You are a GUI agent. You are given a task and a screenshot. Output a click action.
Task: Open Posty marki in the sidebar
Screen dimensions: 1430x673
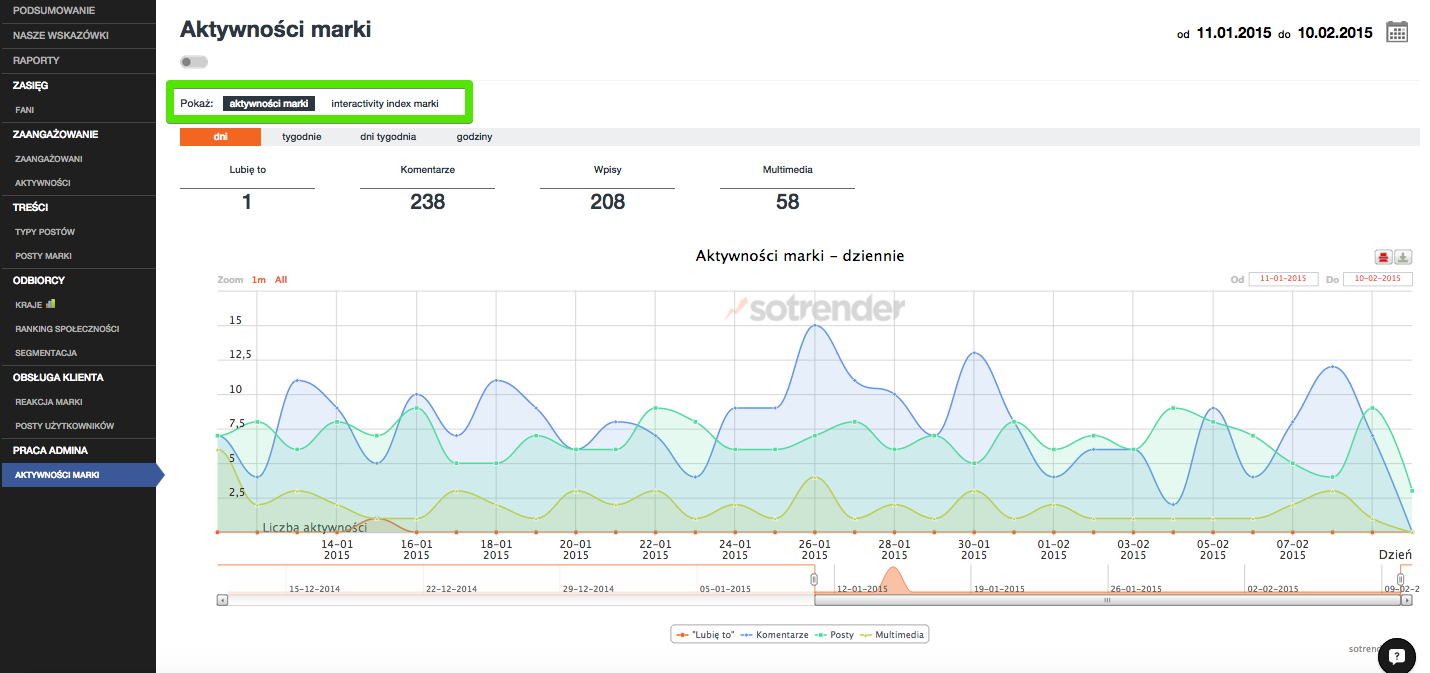43,256
